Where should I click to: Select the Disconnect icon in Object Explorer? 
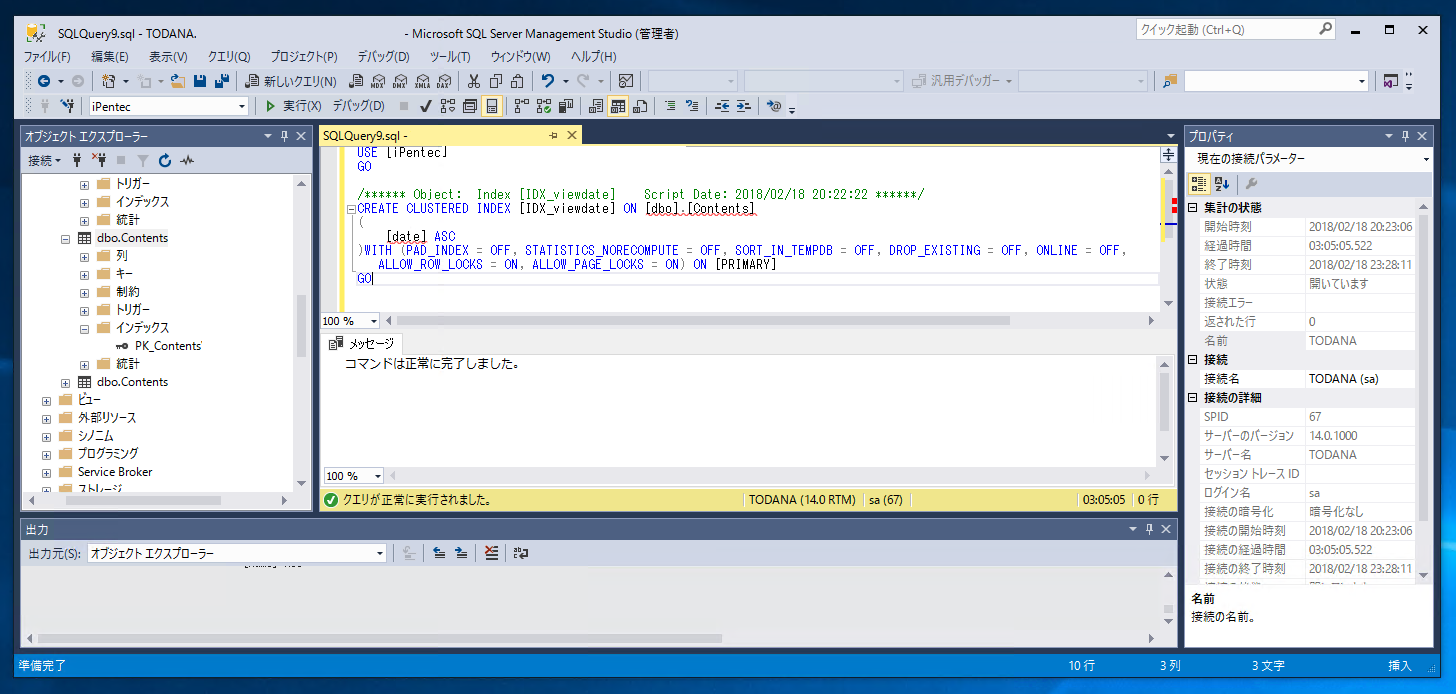pyautogui.click(x=100, y=160)
